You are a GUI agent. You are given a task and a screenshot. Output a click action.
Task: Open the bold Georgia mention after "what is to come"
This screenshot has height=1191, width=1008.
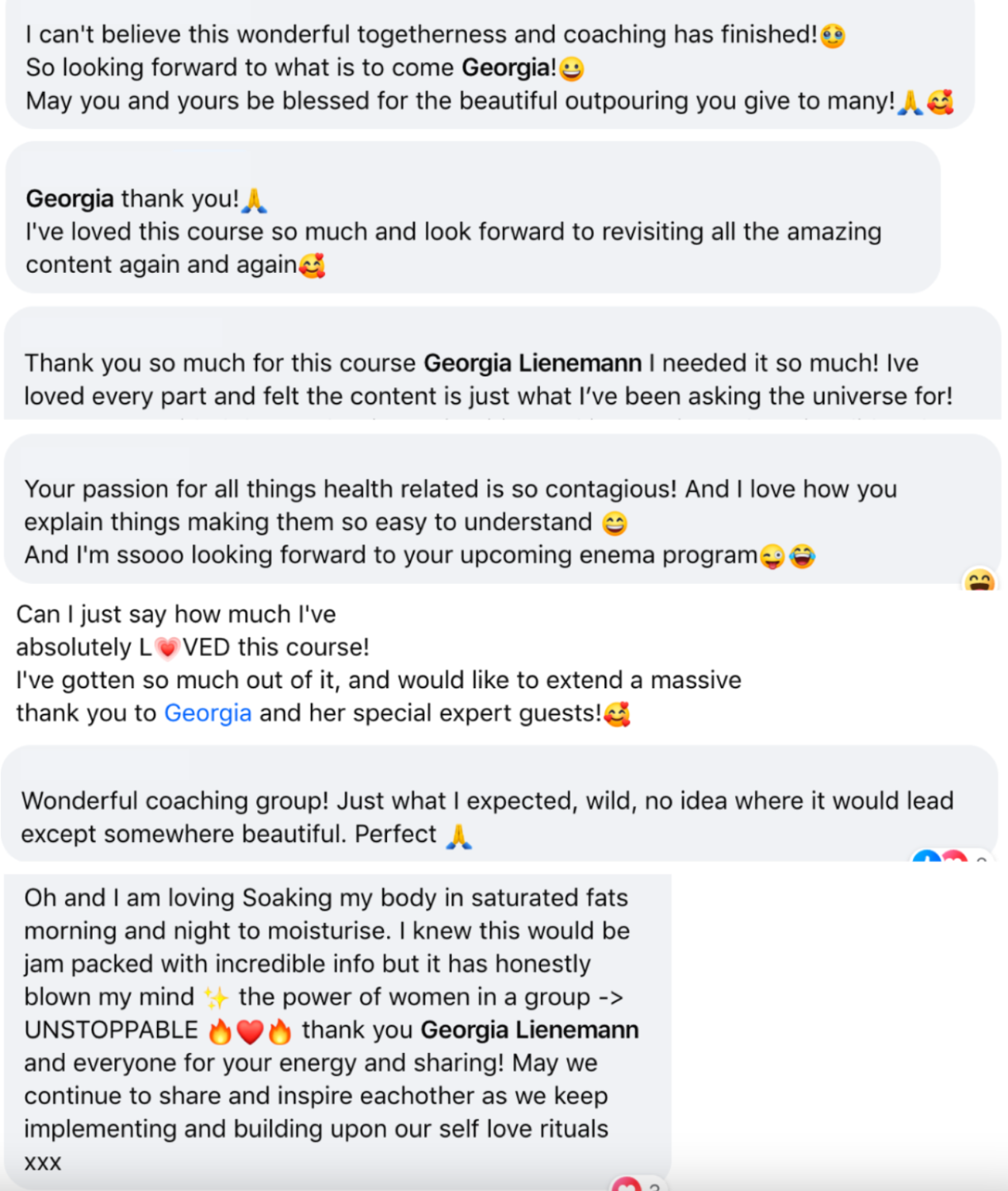509,68
